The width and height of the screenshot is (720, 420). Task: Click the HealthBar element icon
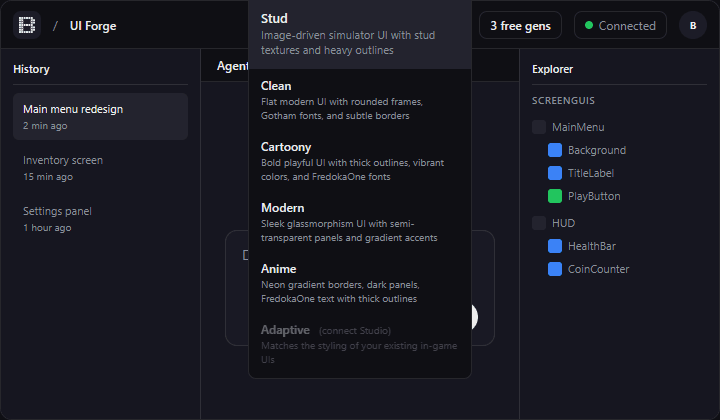tap(555, 246)
